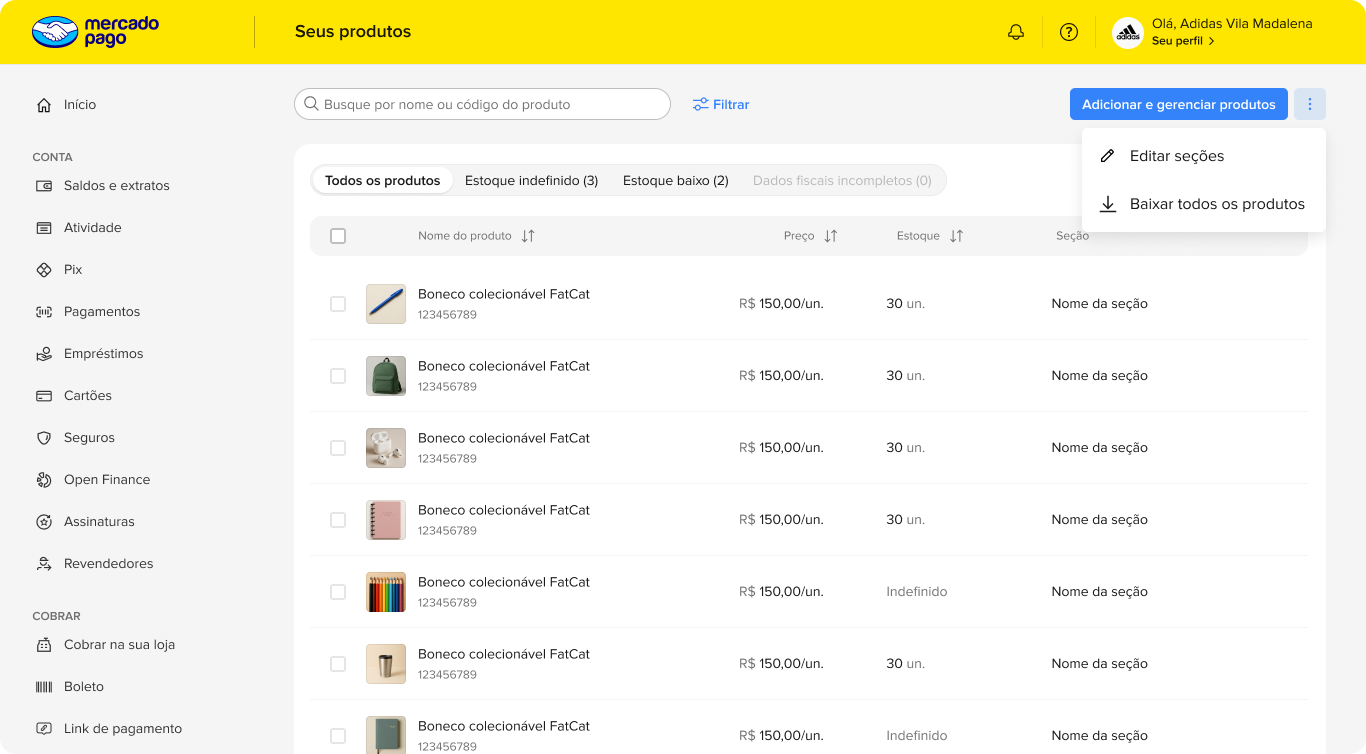Click the pink notebook thumbnail
The width and height of the screenshot is (1366, 754).
point(386,520)
